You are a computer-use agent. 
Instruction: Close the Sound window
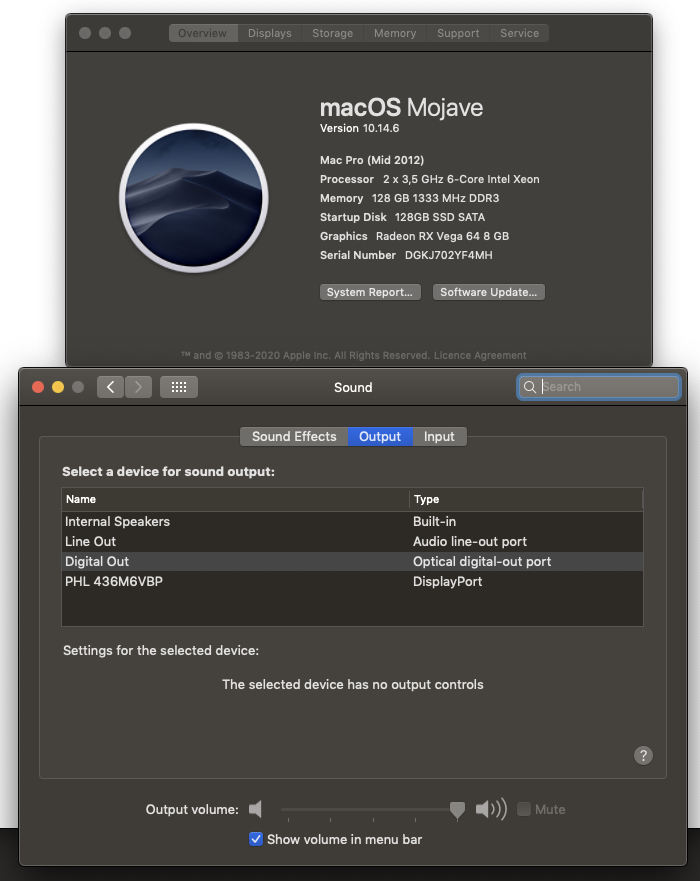pos(38,387)
